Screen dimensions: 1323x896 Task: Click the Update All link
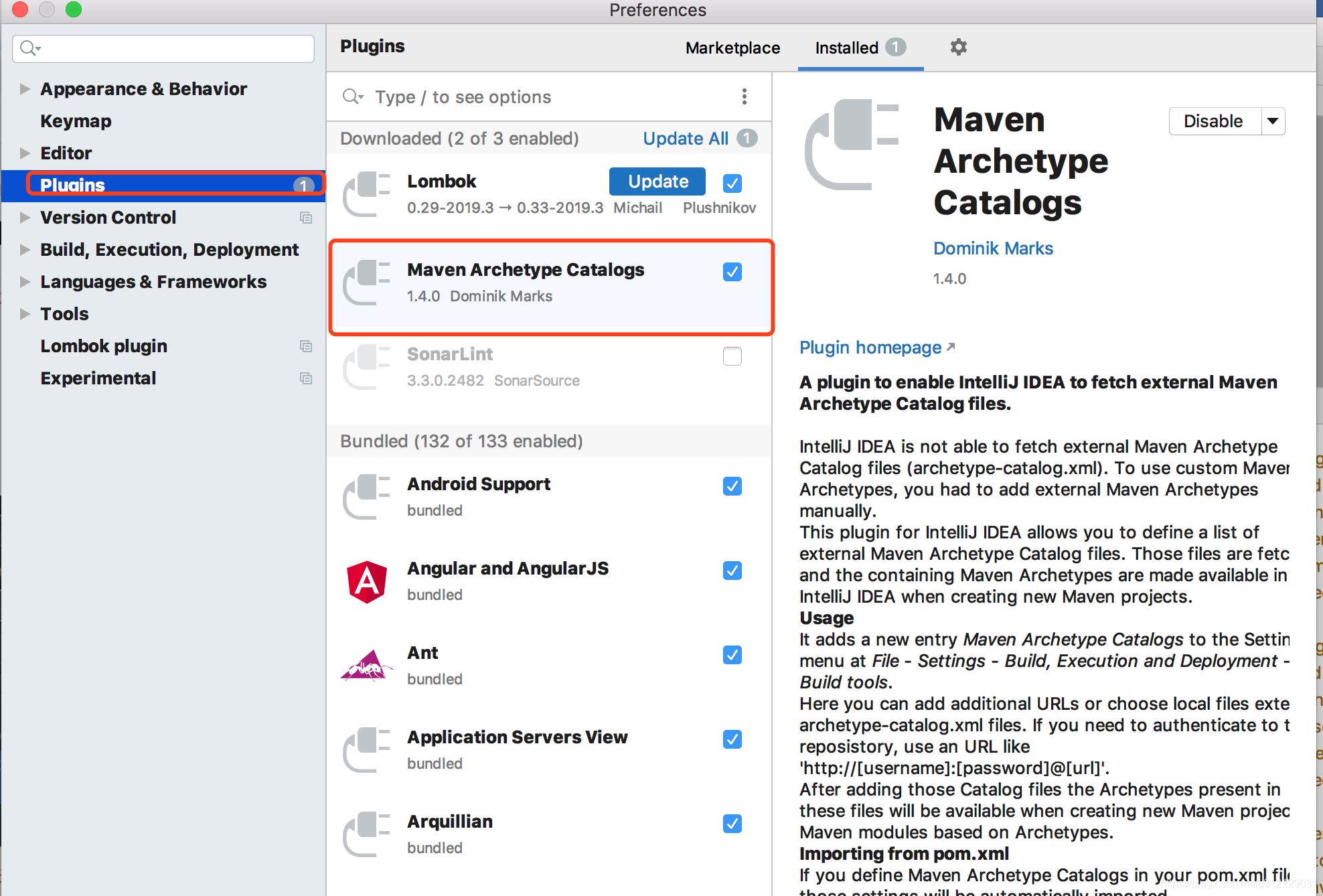pyautogui.click(x=686, y=139)
